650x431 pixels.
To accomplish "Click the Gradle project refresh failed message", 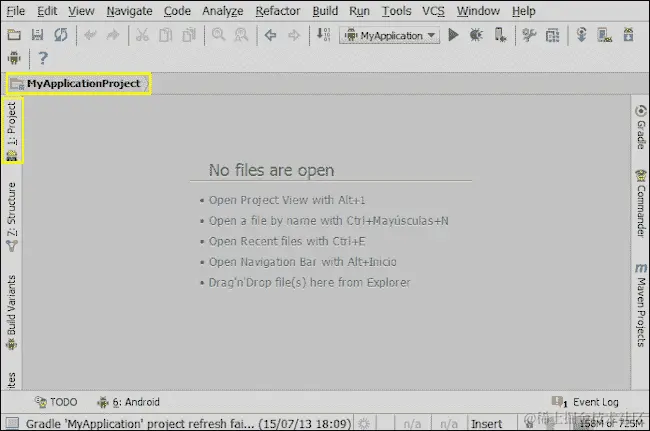I will [188, 424].
